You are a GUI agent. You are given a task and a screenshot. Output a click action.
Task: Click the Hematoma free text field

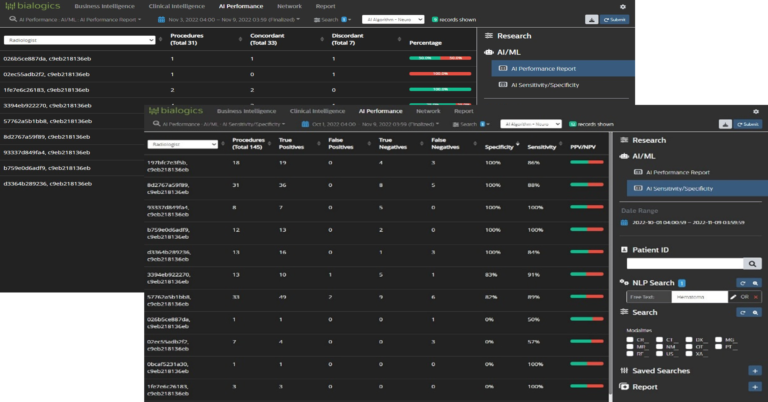click(699, 297)
